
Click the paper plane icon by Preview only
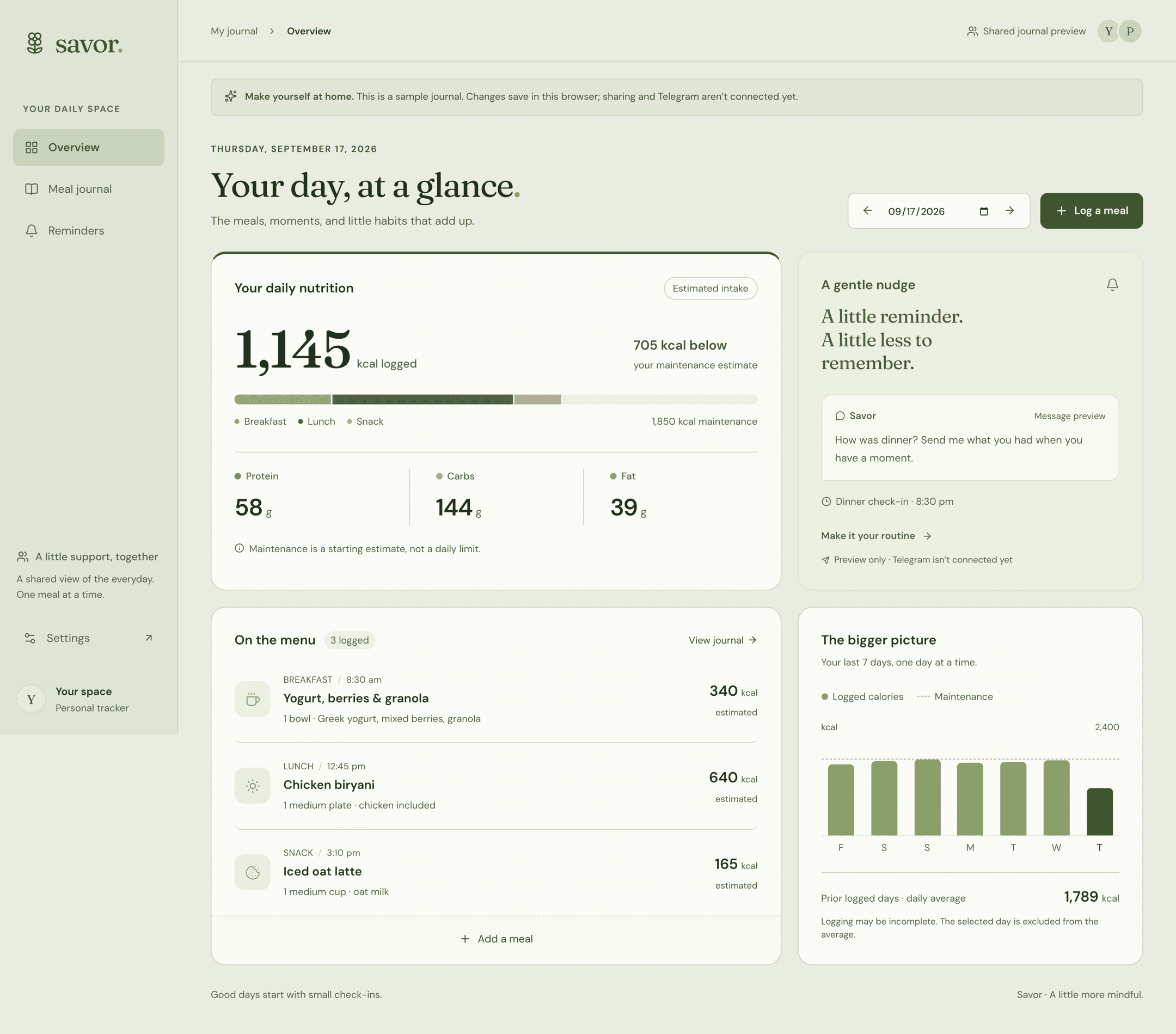pyautogui.click(x=825, y=560)
